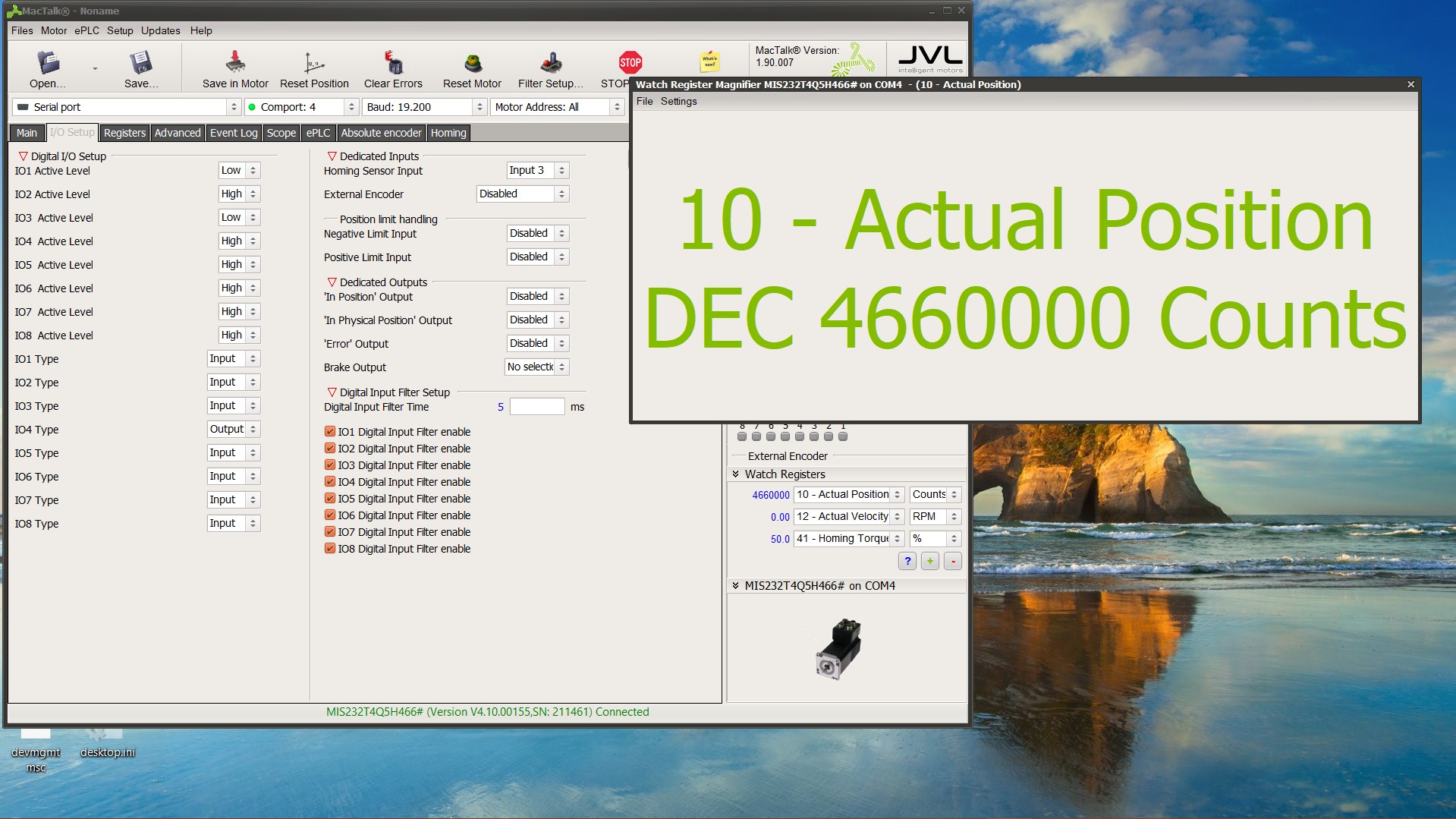
Task: Open Filter Setup from the toolbar
Action: tap(551, 62)
